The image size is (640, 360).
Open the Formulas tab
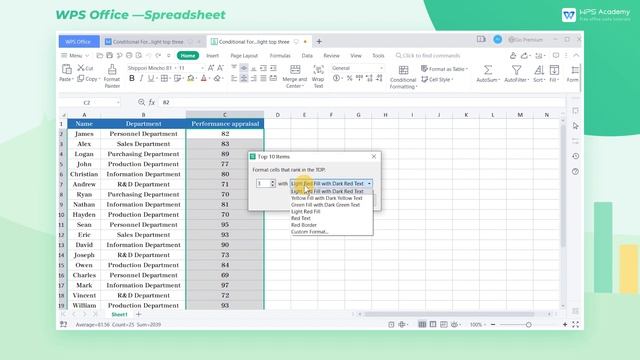(x=280, y=56)
